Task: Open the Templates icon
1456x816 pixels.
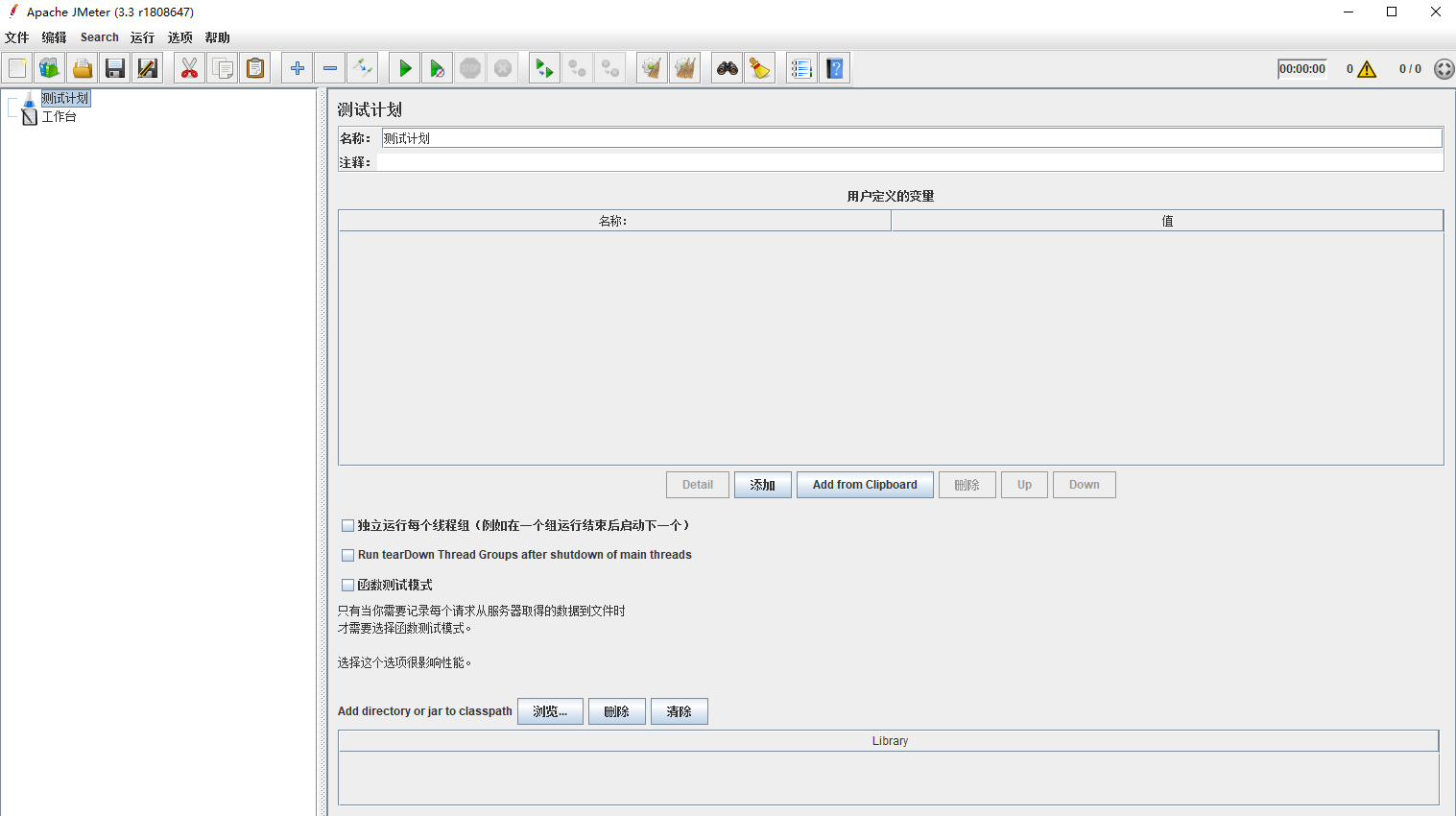Action: (49, 67)
